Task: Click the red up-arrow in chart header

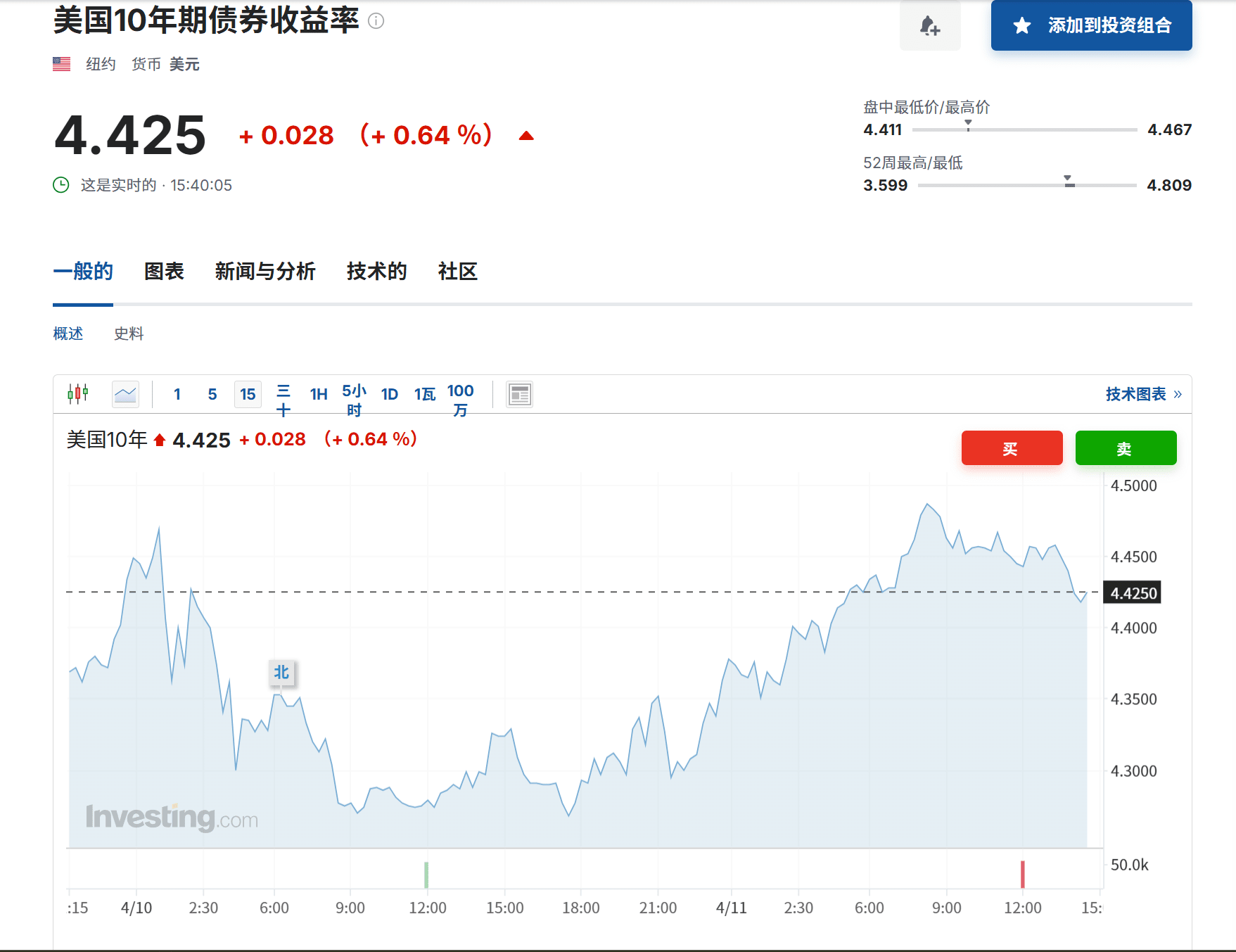Action: pyautogui.click(x=160, y=440)
